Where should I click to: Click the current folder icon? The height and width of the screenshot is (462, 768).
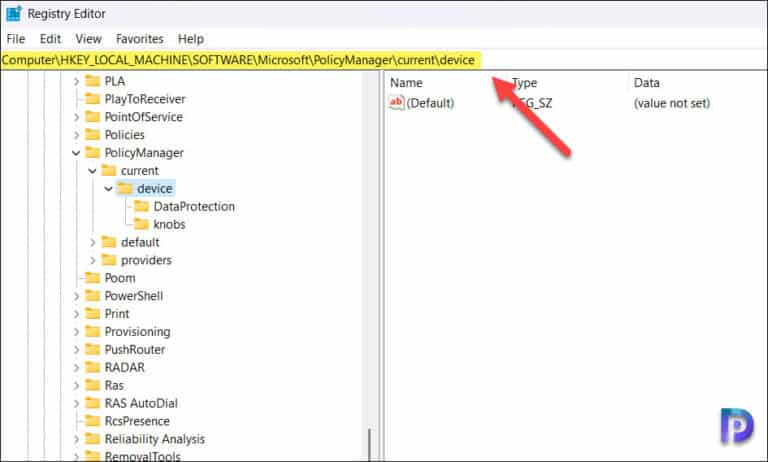point(109,170)
